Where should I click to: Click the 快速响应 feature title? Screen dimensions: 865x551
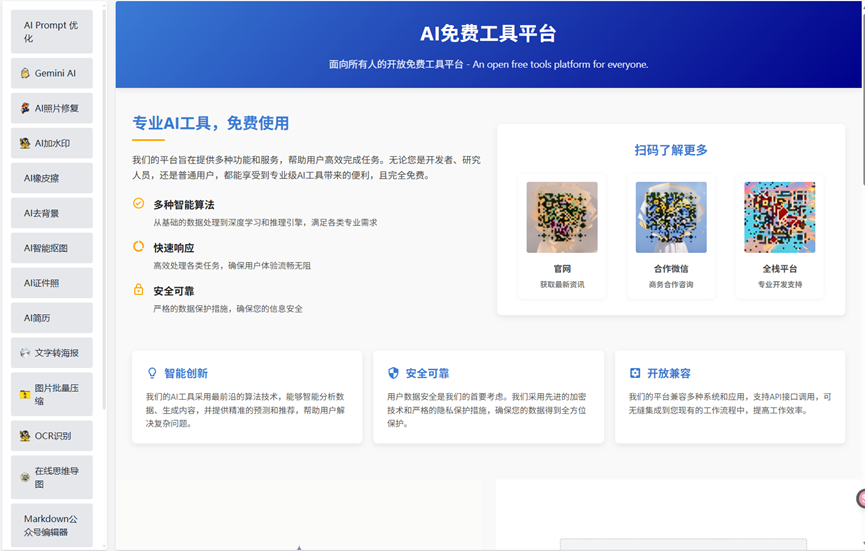[x=174, y=248]
